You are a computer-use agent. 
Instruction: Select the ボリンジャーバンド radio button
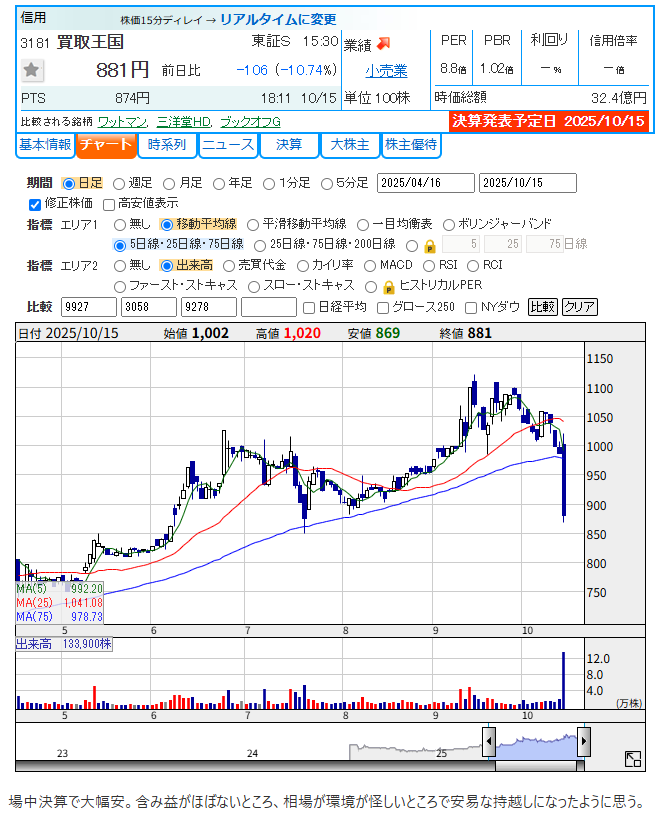click(x=449, y=225)
